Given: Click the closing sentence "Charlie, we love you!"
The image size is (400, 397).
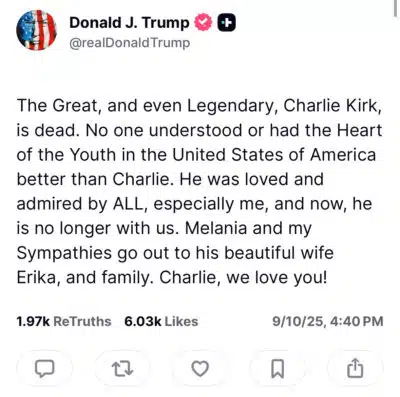Looking at the screenshot, I should coord(243,277).
